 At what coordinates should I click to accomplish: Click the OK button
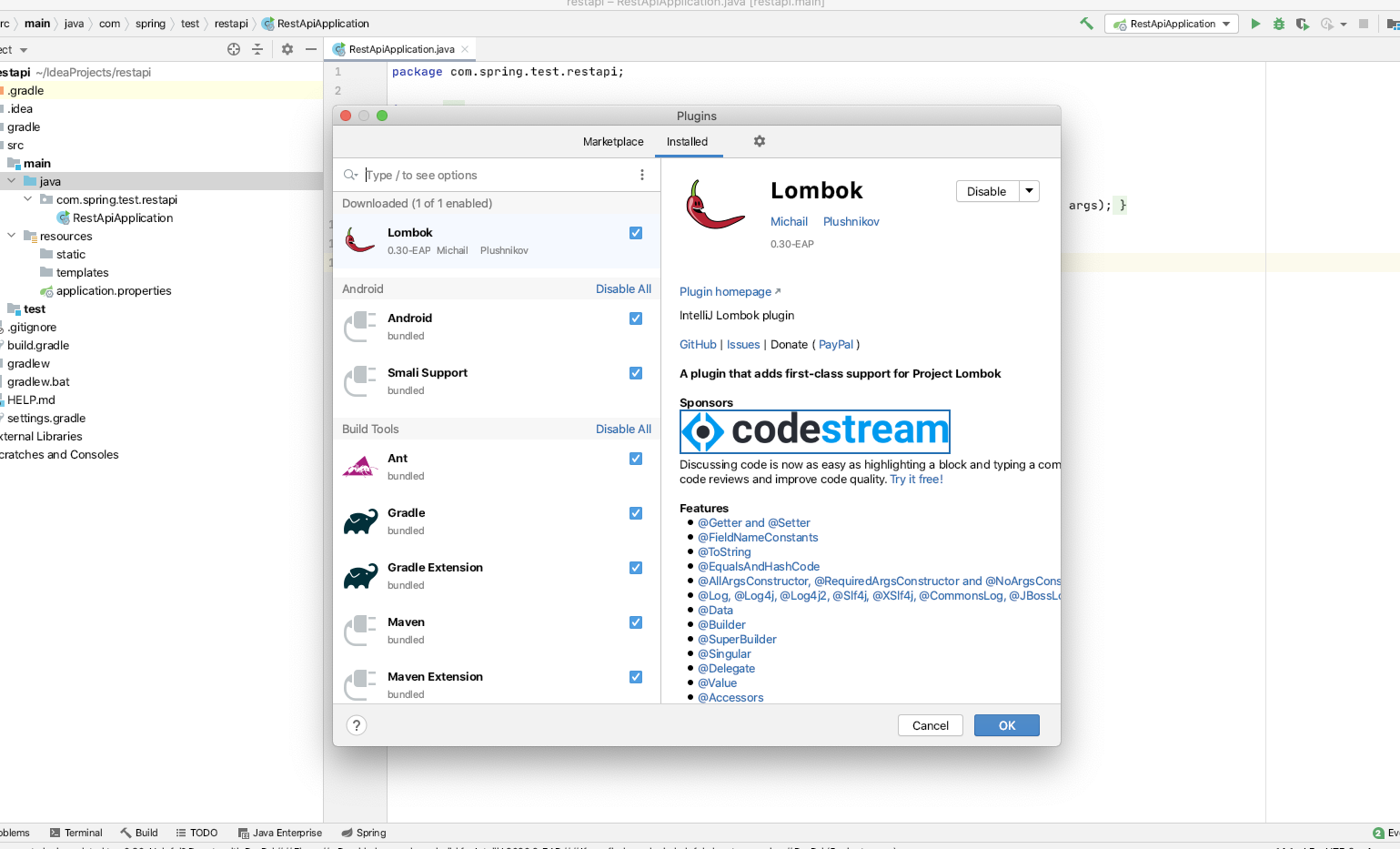pos(1007,725)
